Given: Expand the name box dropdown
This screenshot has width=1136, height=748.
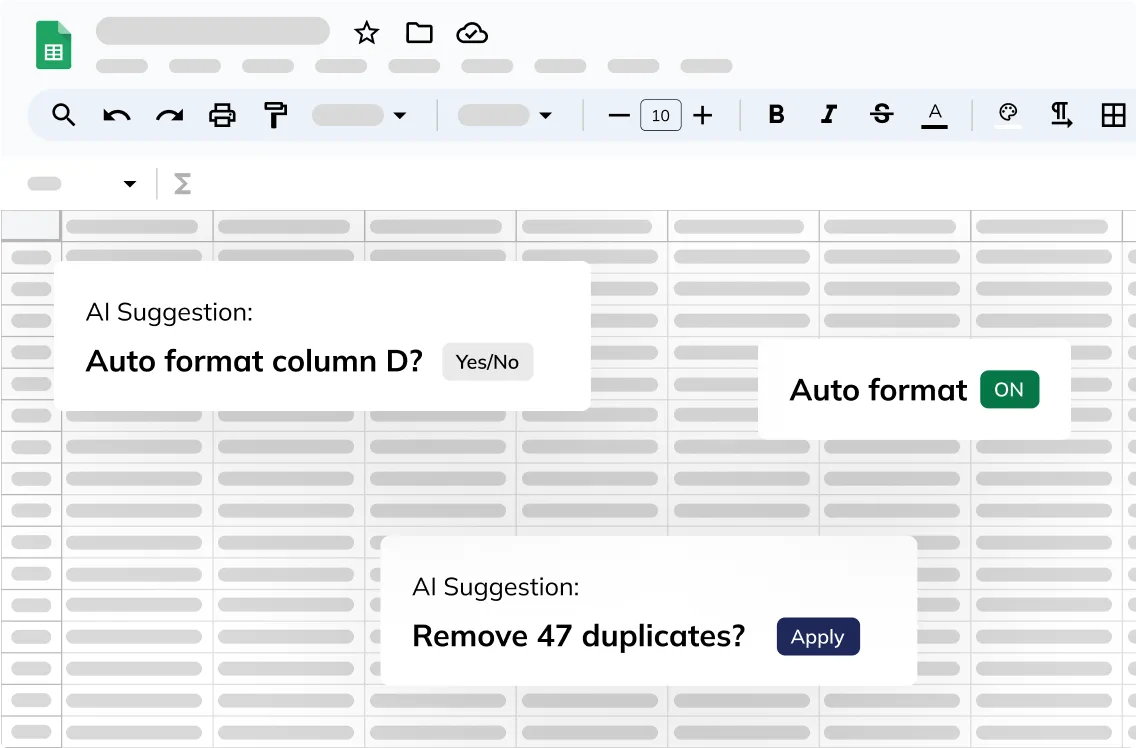Looking at the screenshot, I should tap(130, 184).
